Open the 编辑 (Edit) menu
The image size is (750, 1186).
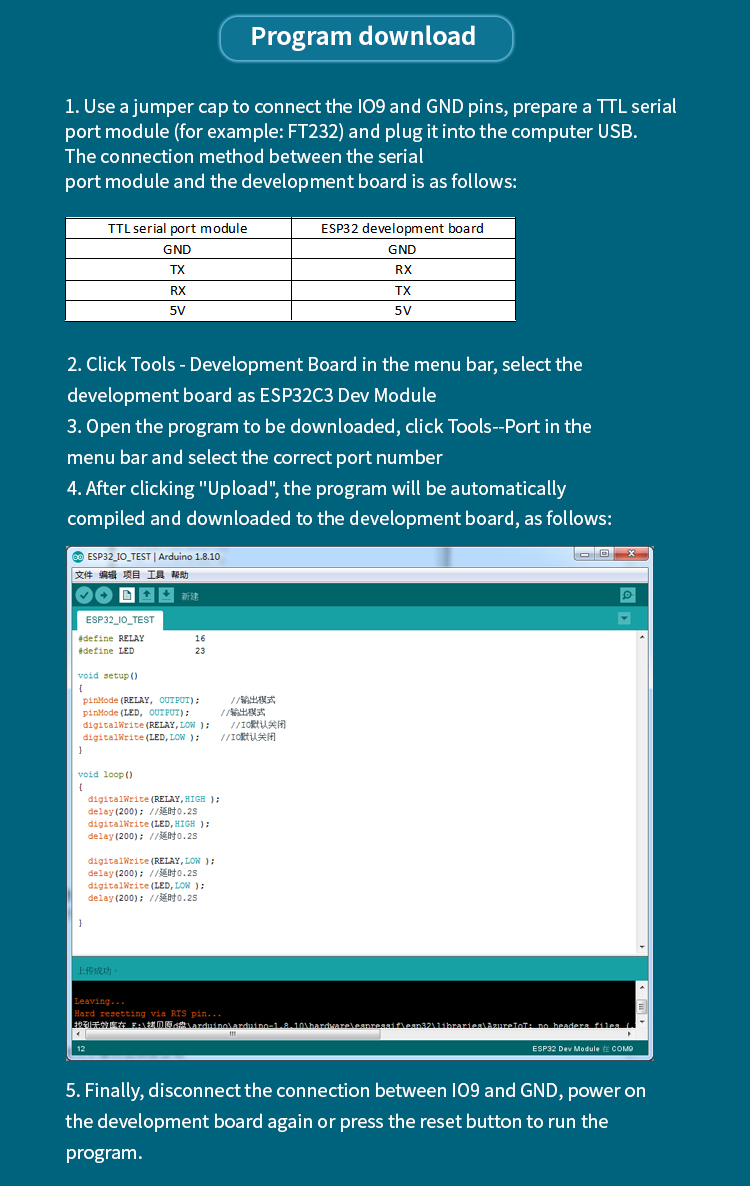(108, 575)
